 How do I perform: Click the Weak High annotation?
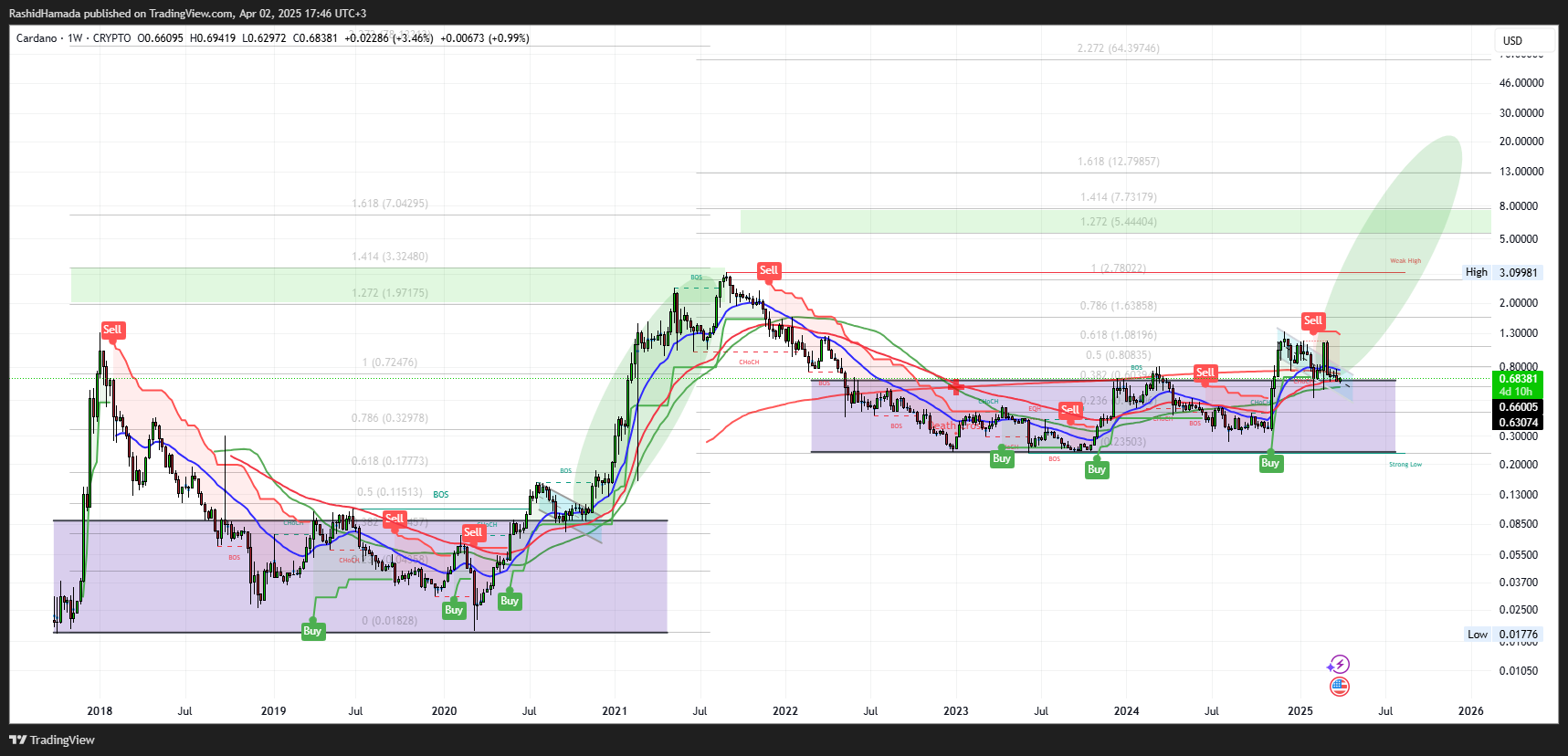[1405, 261]
